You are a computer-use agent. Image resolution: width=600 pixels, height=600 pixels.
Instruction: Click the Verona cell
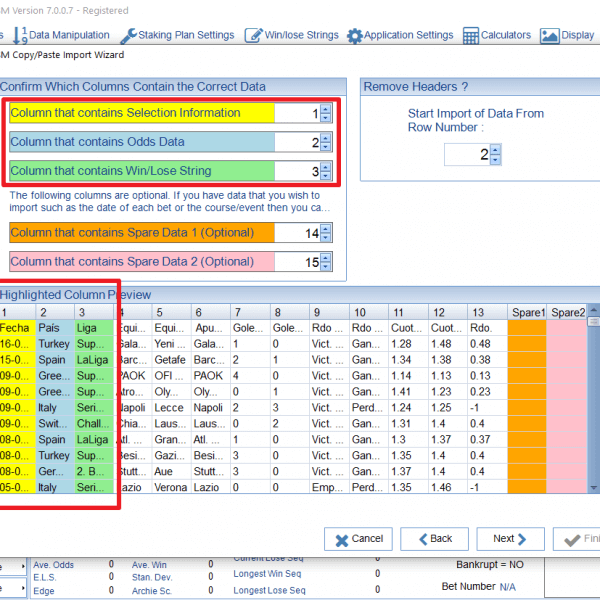171,487
